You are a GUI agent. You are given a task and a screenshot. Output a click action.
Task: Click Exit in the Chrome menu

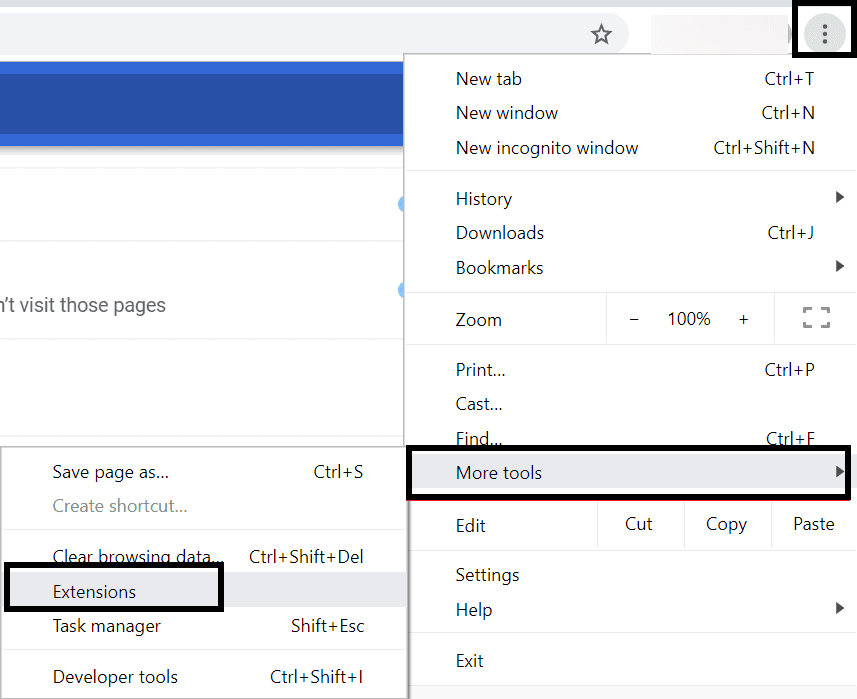[x=631, y=661]
